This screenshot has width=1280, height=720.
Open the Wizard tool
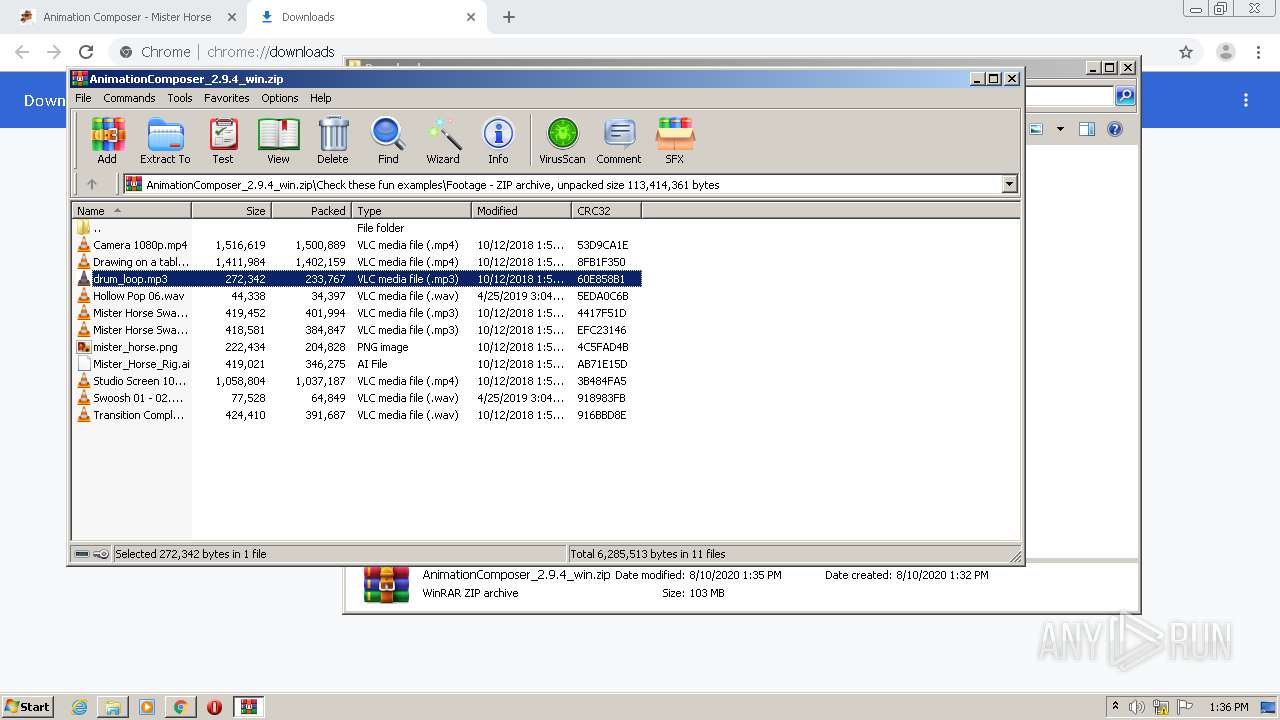point(443,140)
